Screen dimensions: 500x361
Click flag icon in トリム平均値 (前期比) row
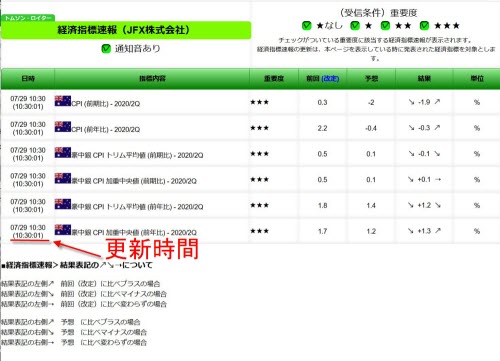pyautogui.click(x=63, y=152)
